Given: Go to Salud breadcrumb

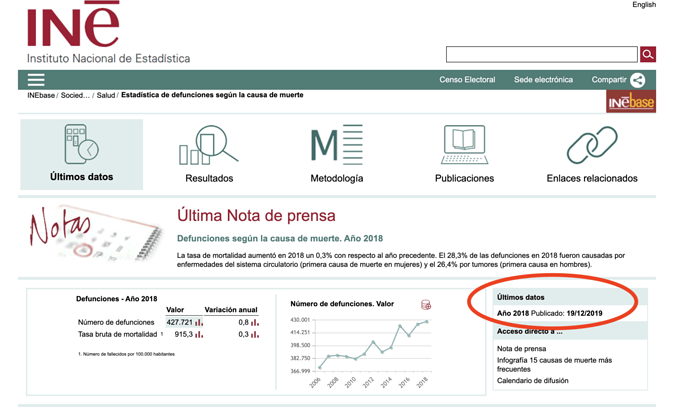Looking at the screenshot, I should 106,95.
